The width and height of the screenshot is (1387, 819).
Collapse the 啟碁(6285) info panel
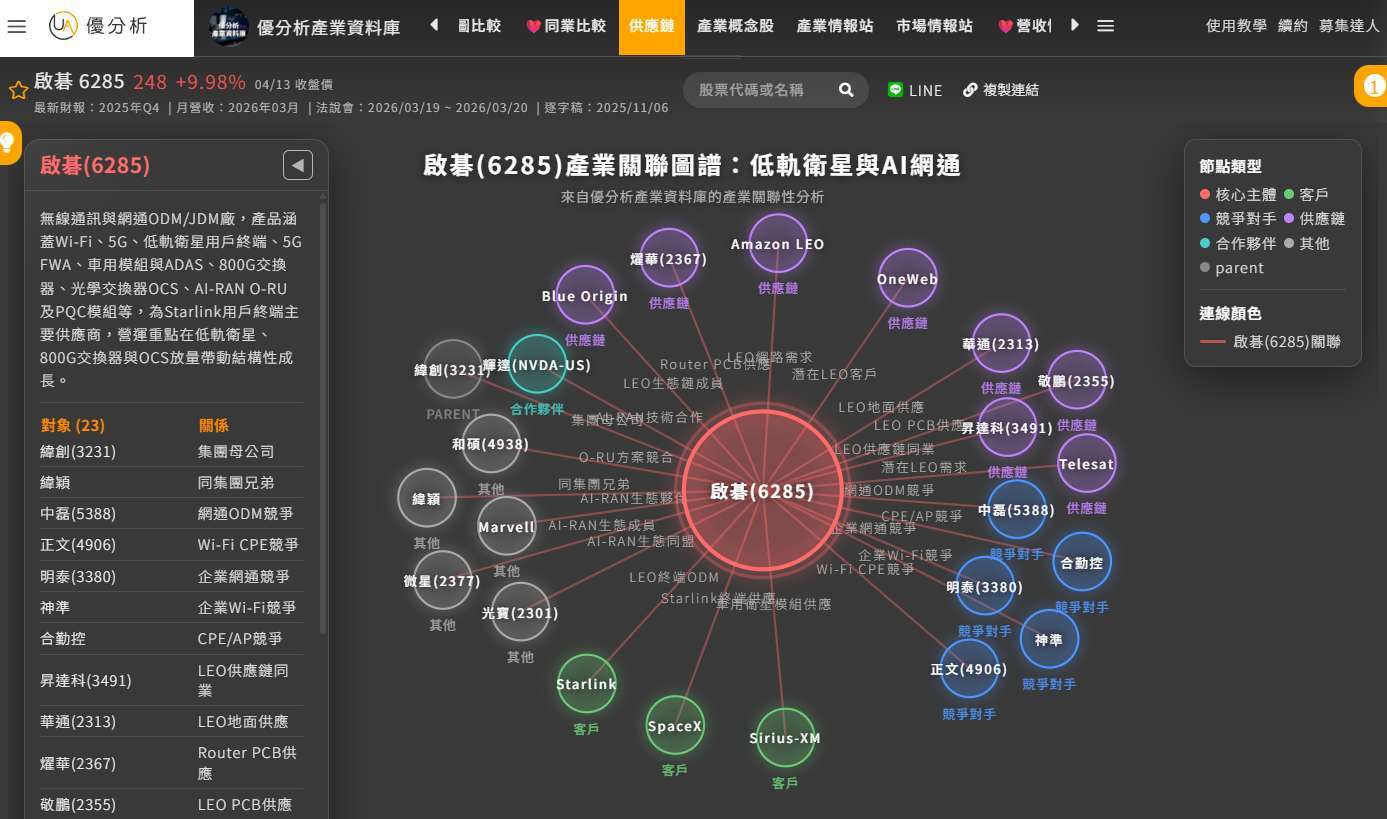(x=297, y=165)
